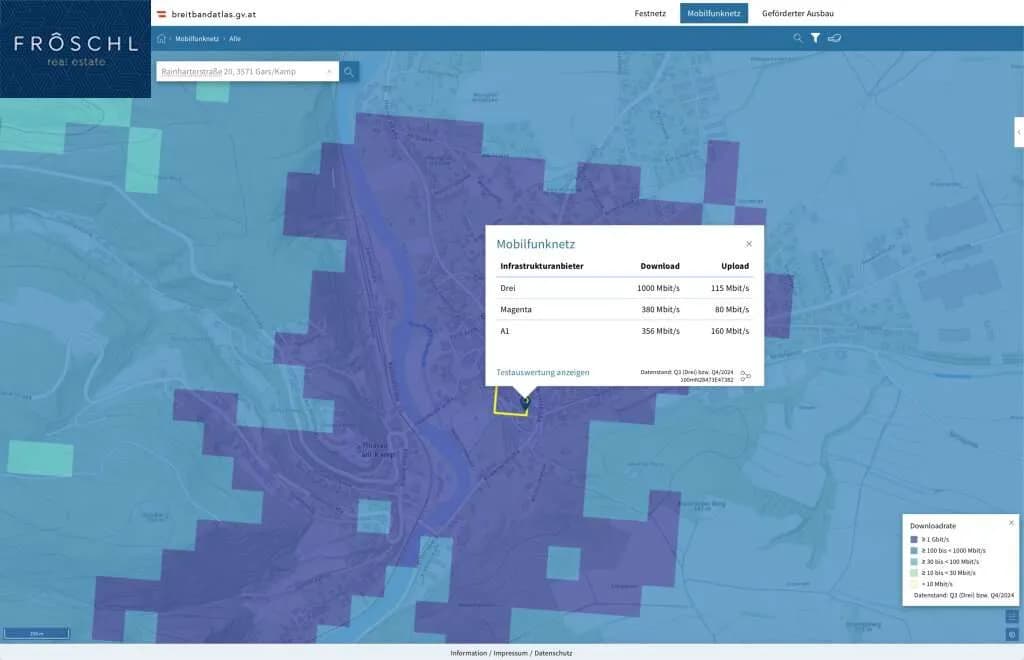Click the Drei download value 1000 Mbit/s

click(658, 288)
